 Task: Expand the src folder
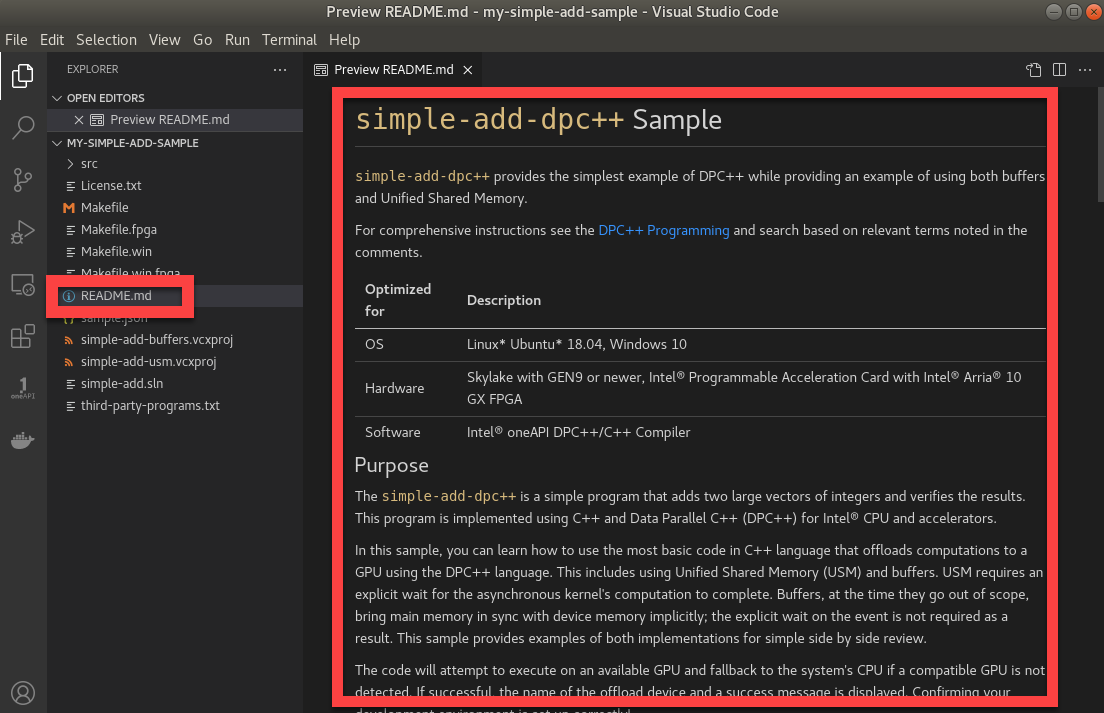pos(88,163)
